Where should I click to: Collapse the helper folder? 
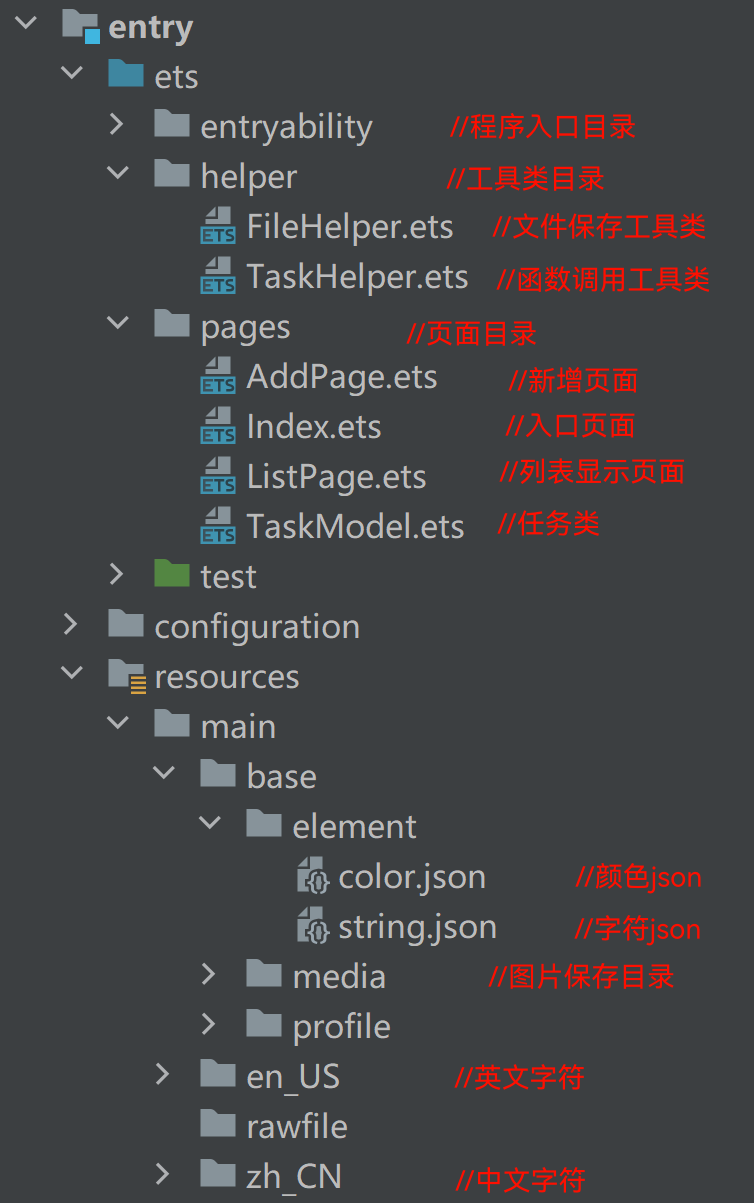click(117, 174)
